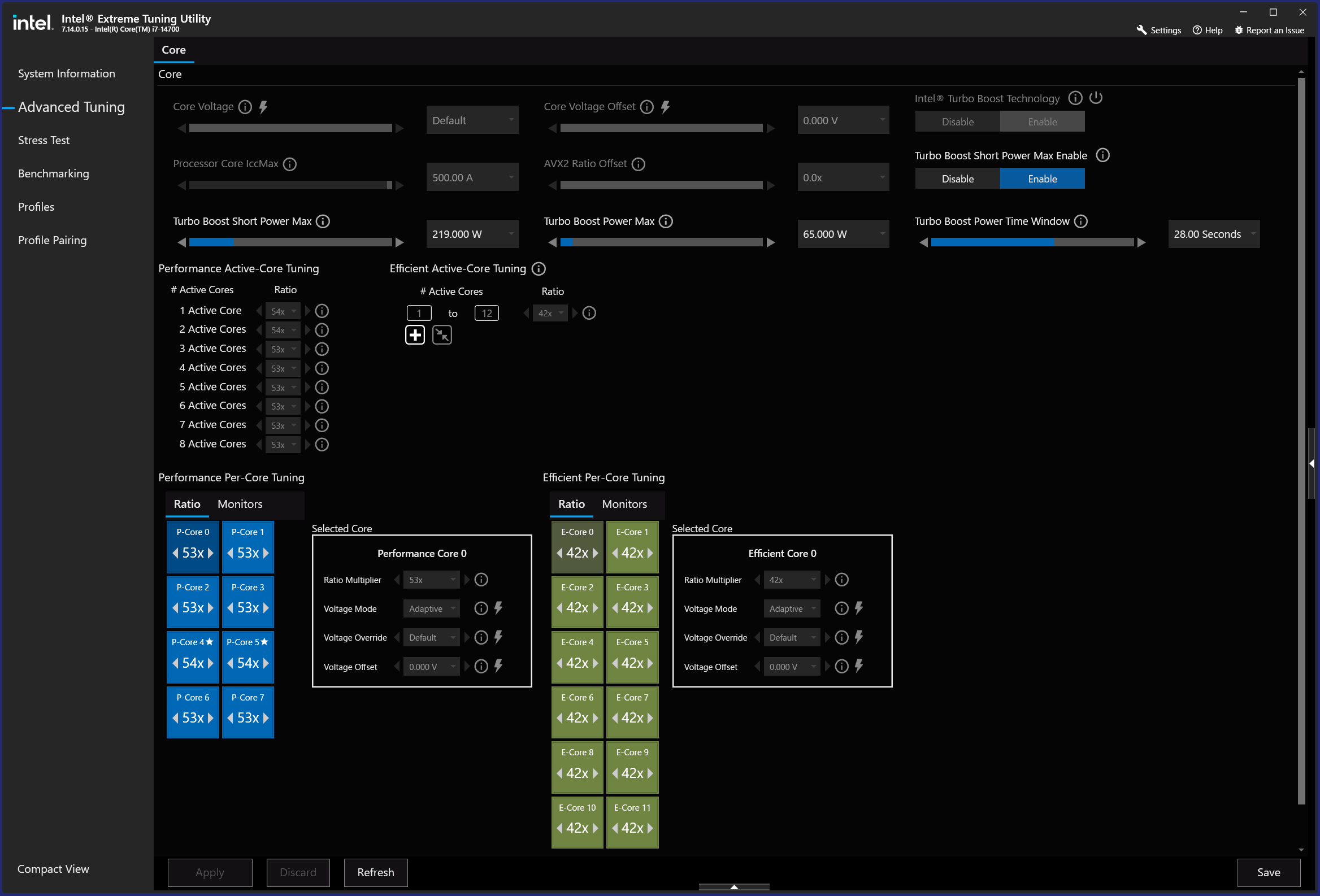Open Performance Core 0 Voltage Mode Adaptive dropdown
The image size is (1320, 896).
431,608
